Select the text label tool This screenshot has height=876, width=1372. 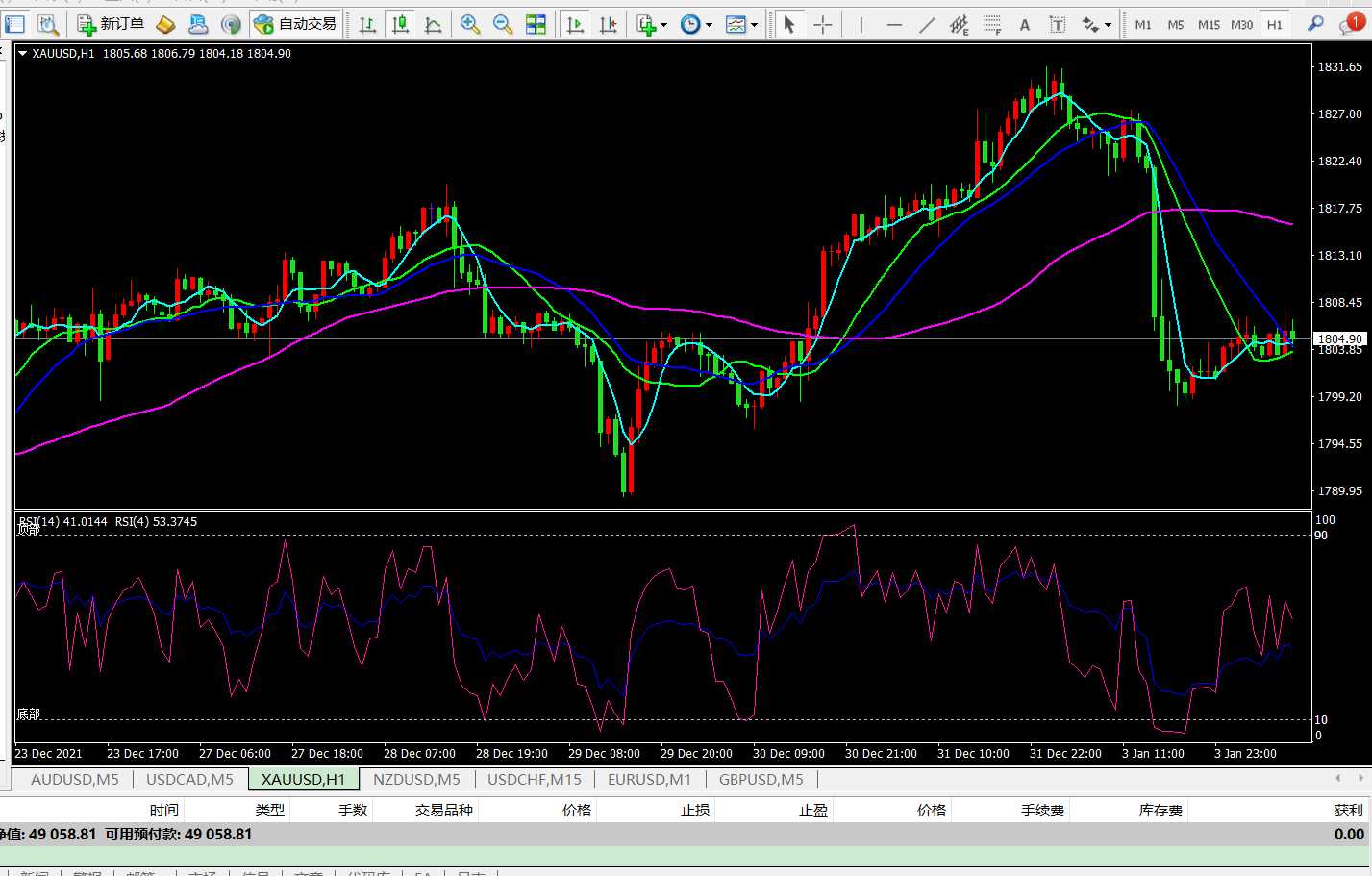pos(1058,24)
